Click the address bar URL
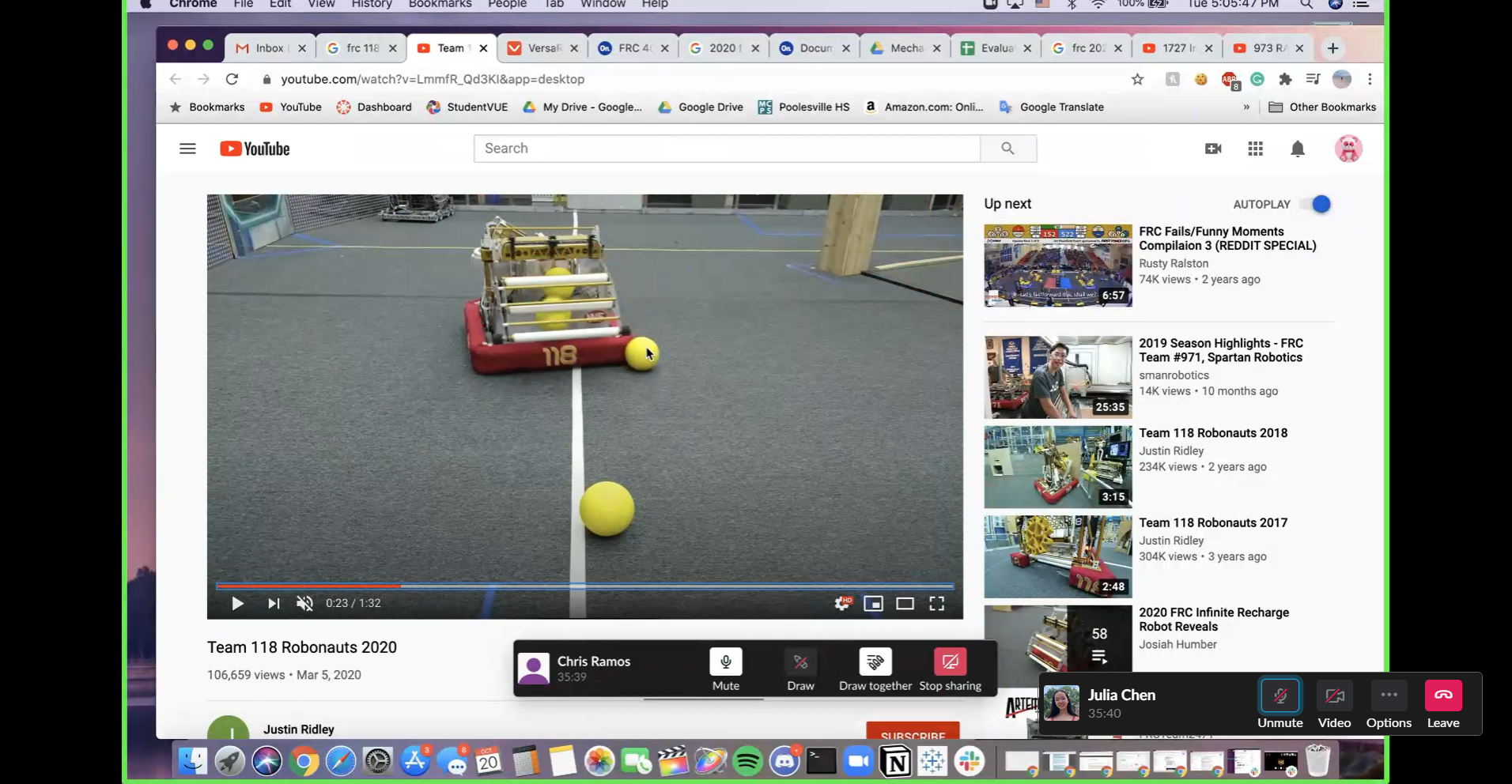The width and height of the screenshot is (1512, 784). (x=433, y=79)
